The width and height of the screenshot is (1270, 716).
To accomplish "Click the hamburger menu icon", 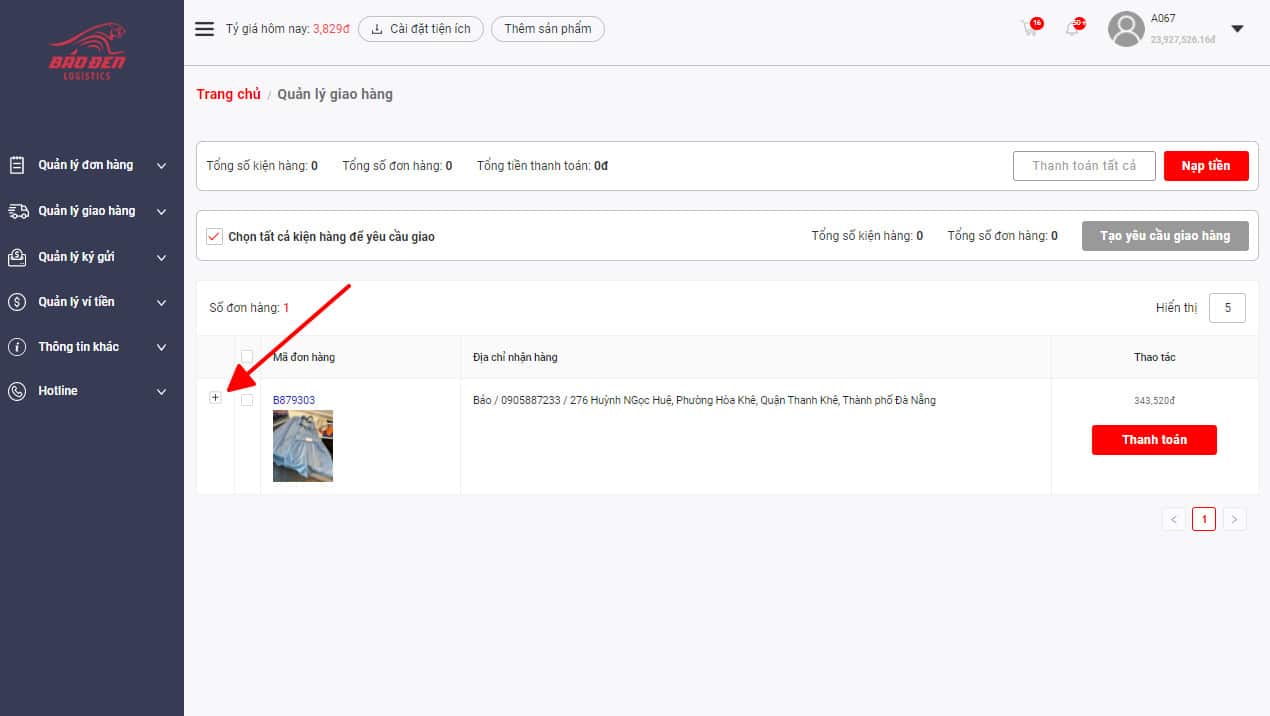I will [204, 29].
